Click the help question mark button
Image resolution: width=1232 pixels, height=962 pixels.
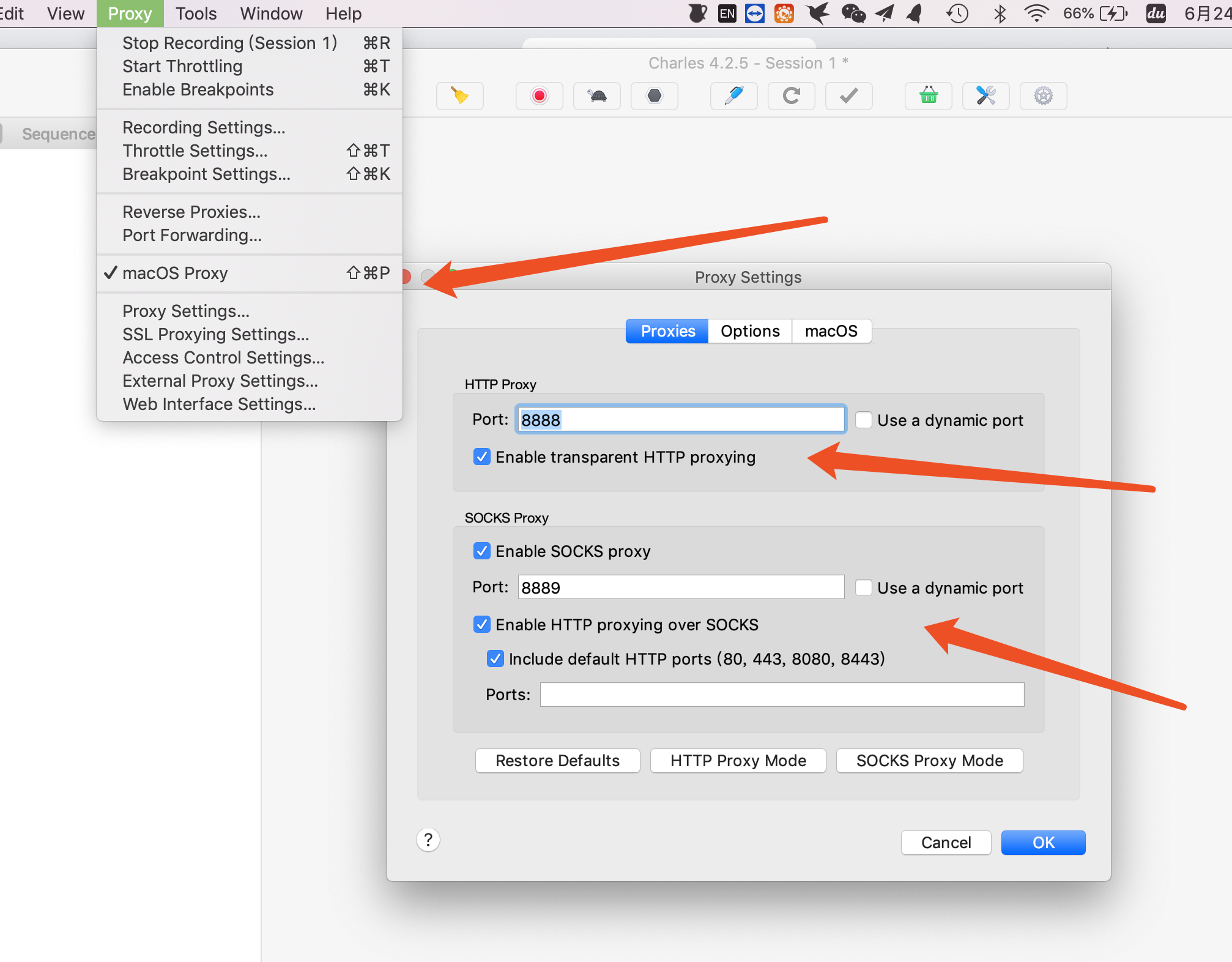point(428,840)
